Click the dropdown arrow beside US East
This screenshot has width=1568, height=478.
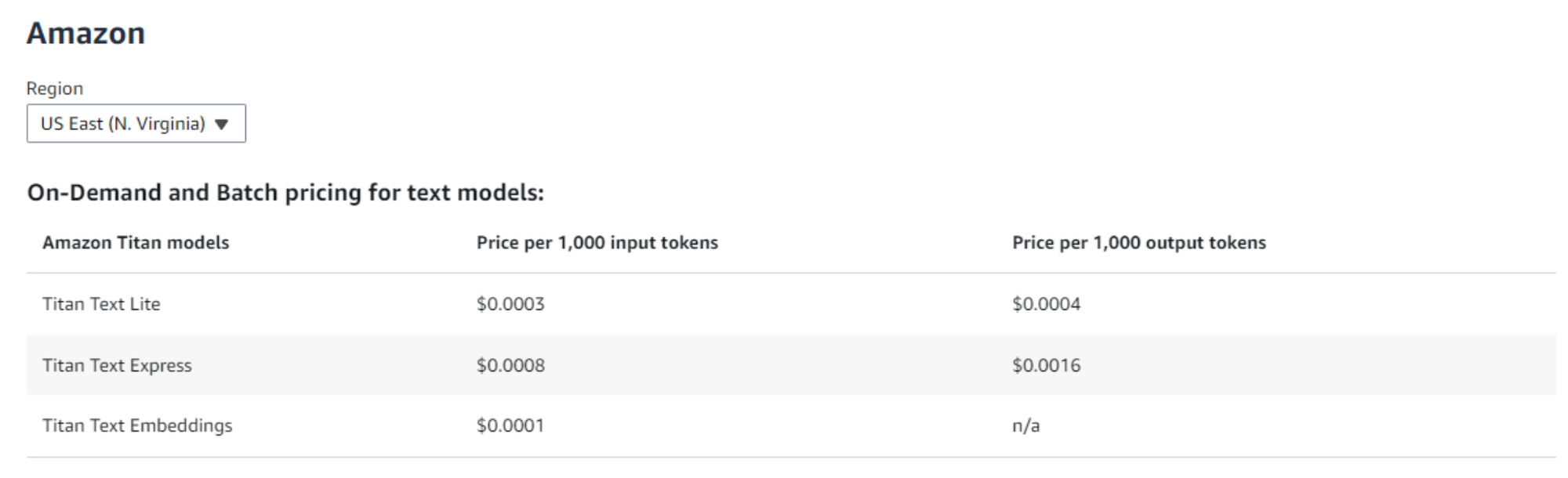pos(222,125)
